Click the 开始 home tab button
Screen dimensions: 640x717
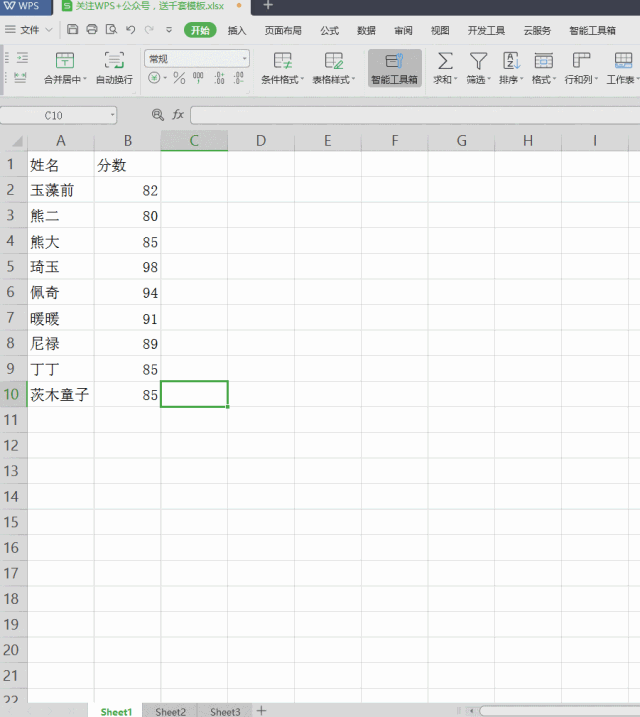tap(200, 30)
